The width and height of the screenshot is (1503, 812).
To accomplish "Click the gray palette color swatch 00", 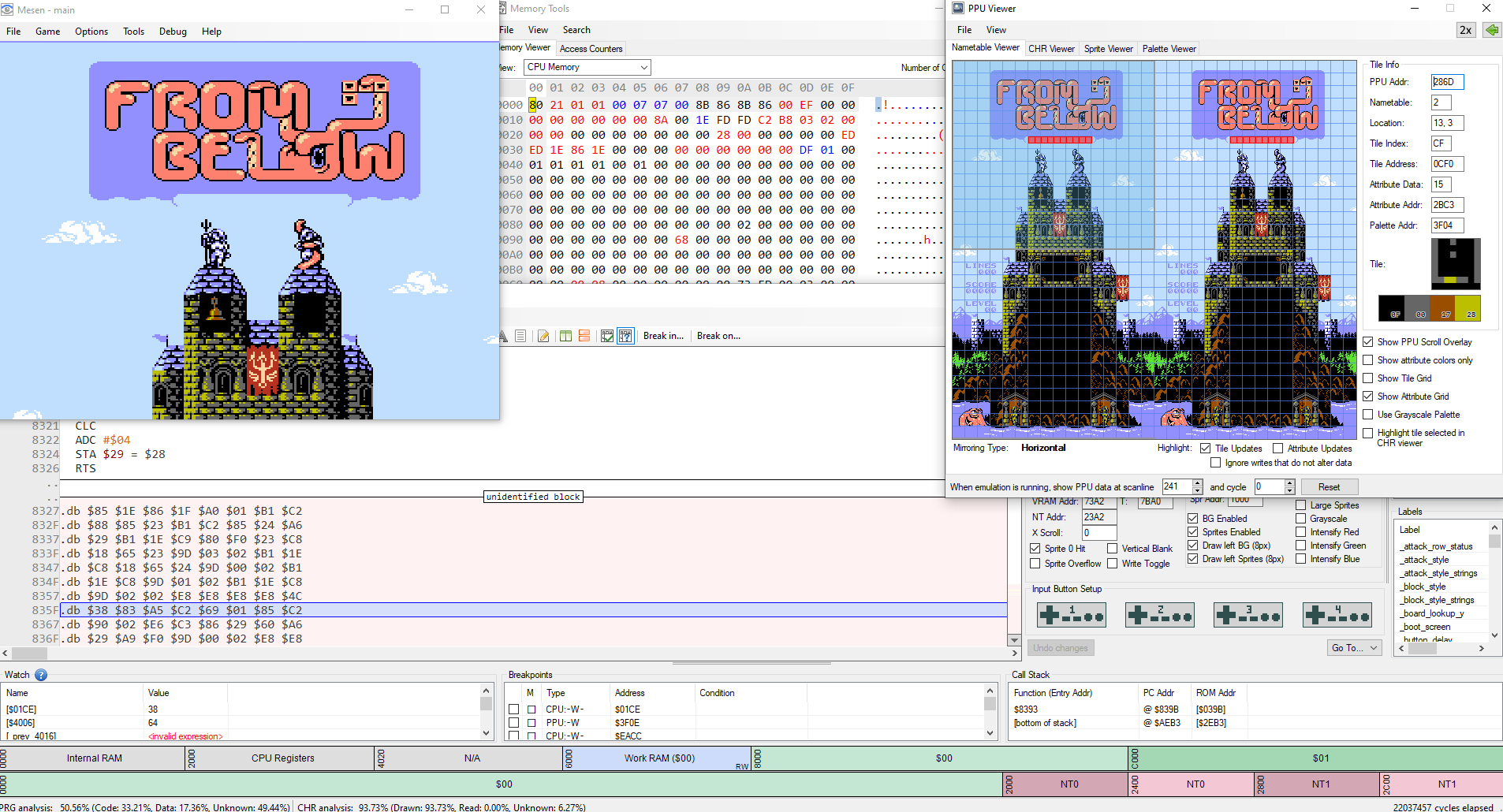I will point(1418,308).
